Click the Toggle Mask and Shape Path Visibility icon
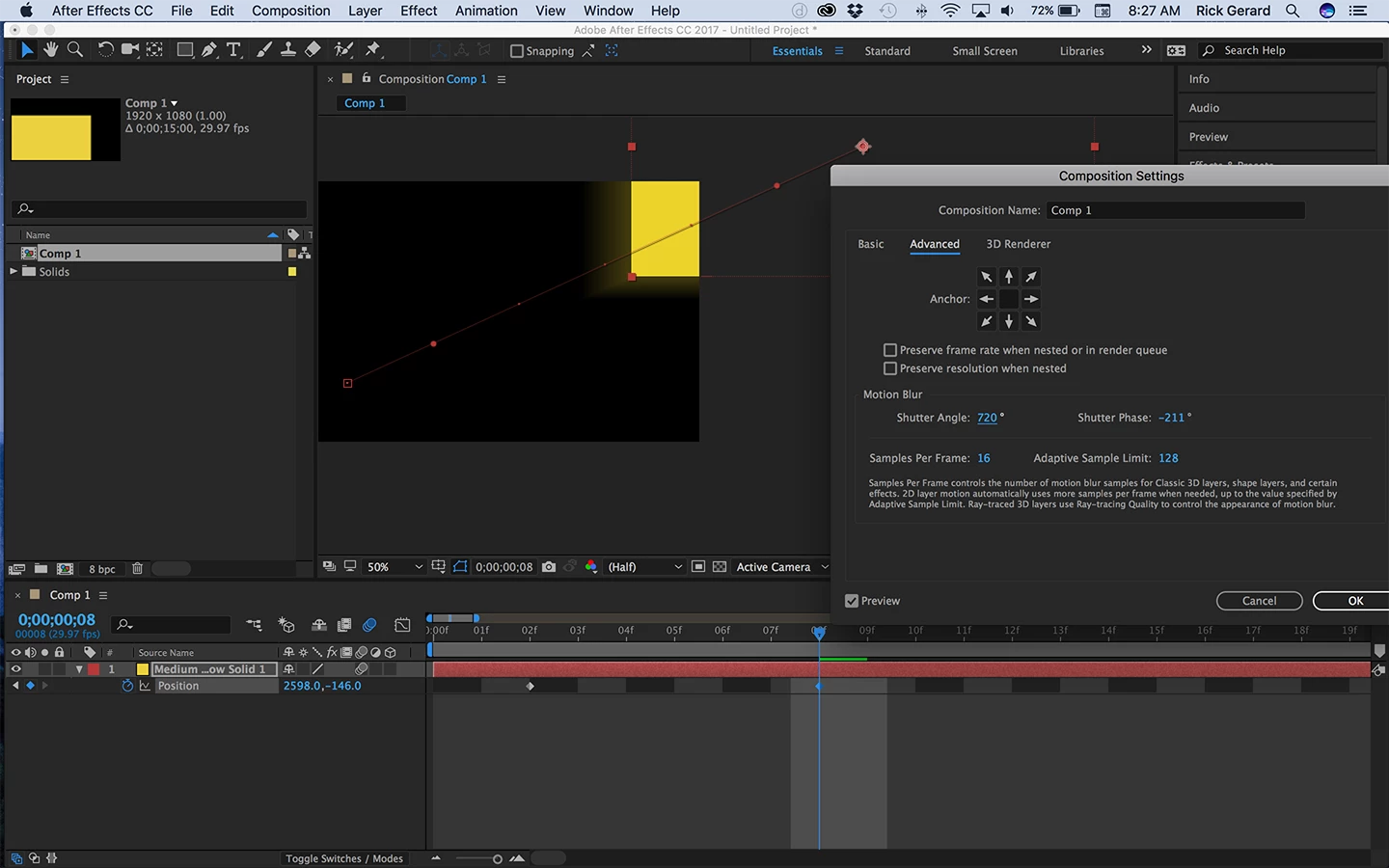 460,567
